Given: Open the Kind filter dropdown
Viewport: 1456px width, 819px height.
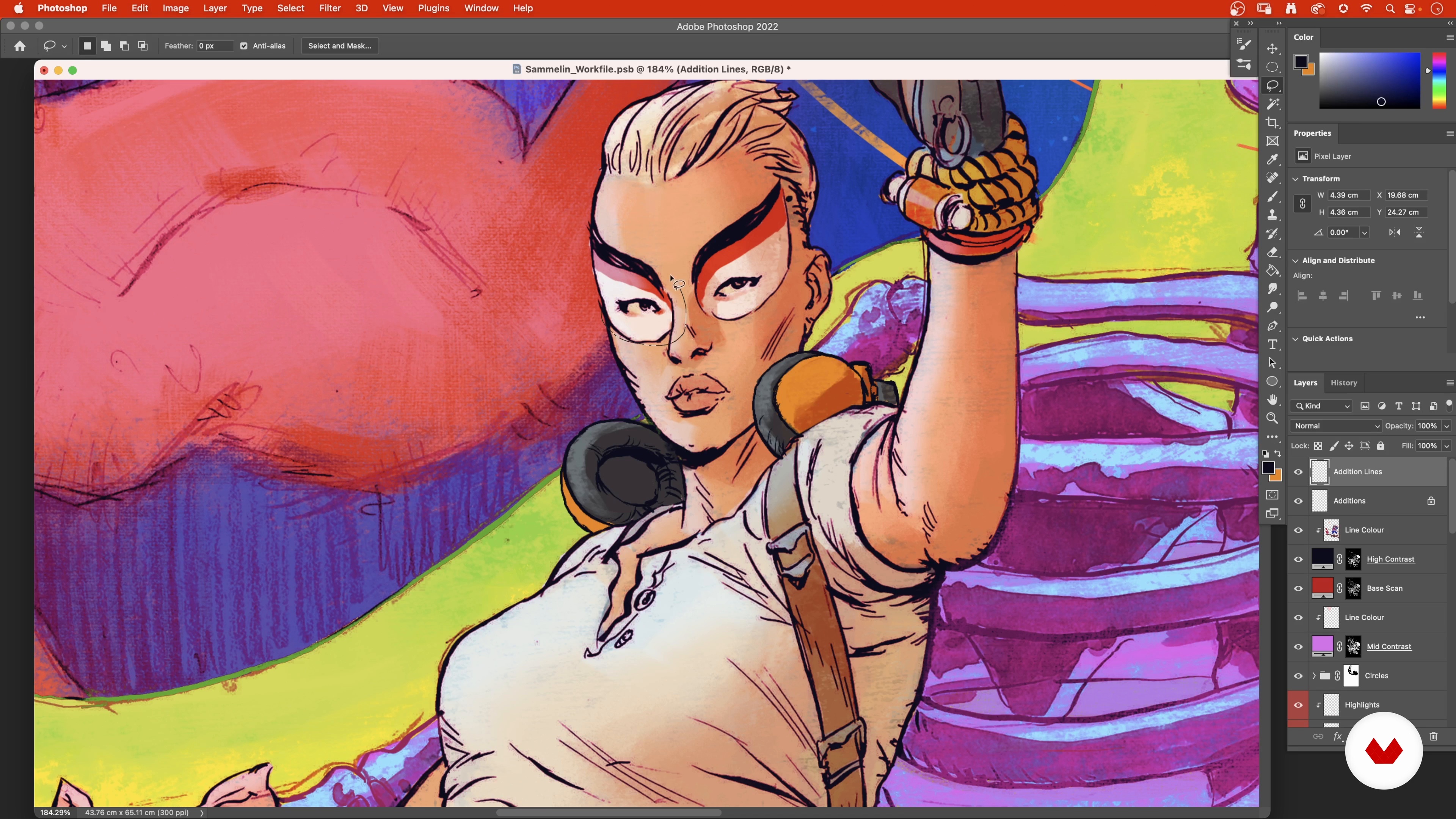Looking at the screenshot, I should coord(1322,406).
